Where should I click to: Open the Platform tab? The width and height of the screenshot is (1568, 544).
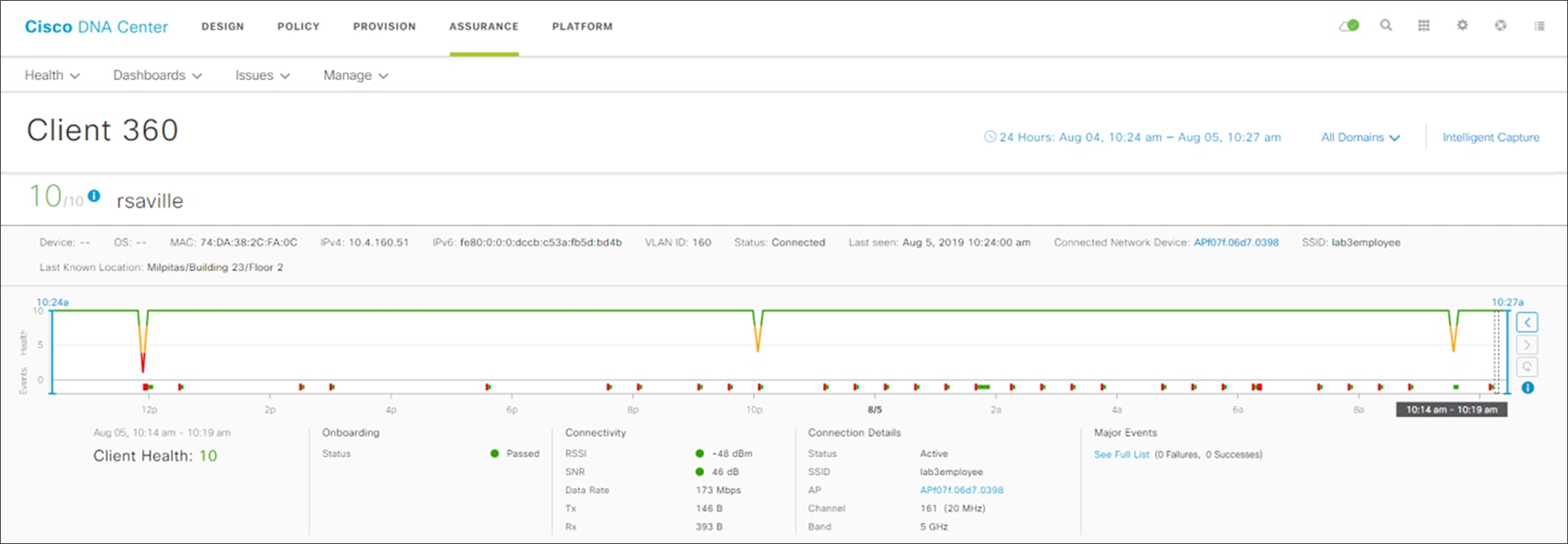tap(582, 27)
